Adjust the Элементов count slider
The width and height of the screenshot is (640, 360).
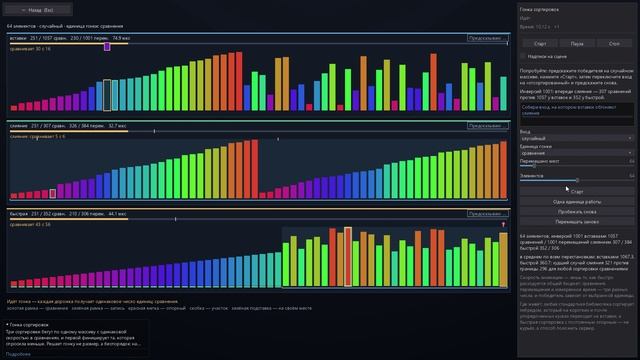click(577, 180)
